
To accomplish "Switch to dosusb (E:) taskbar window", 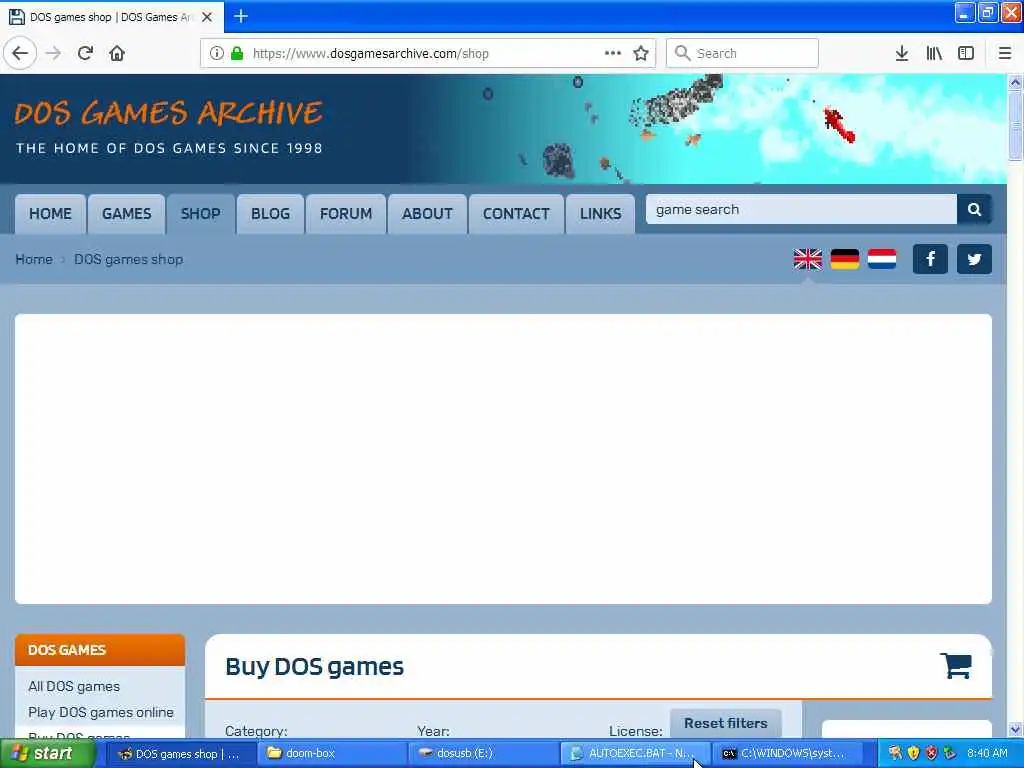I will point(482,754).
